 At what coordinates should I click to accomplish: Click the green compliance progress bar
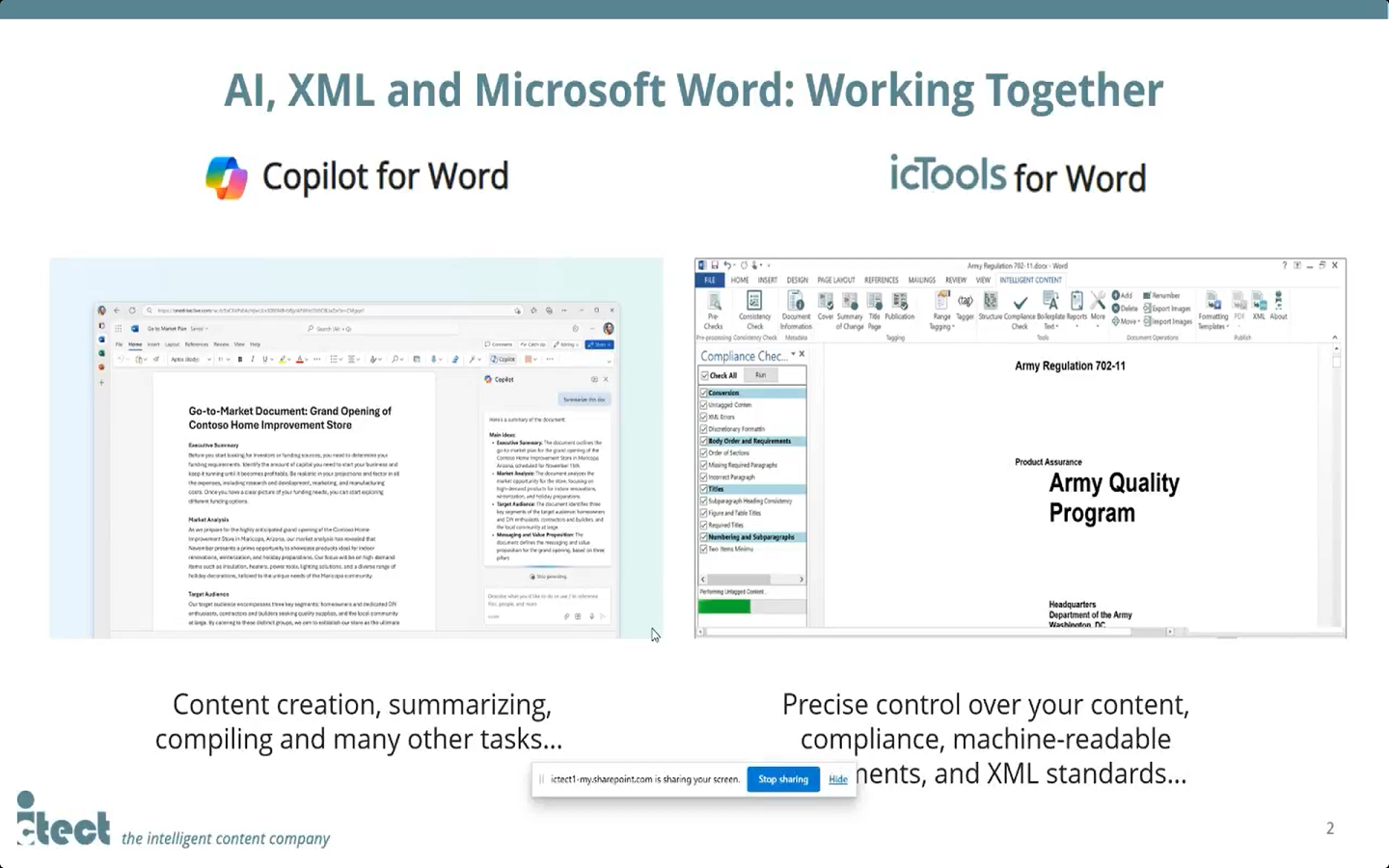click(x=723, y=607)
